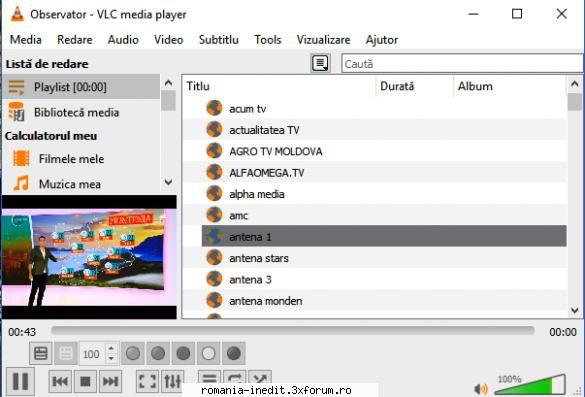Sort playlist by Album column header

(x=510, y=86)
